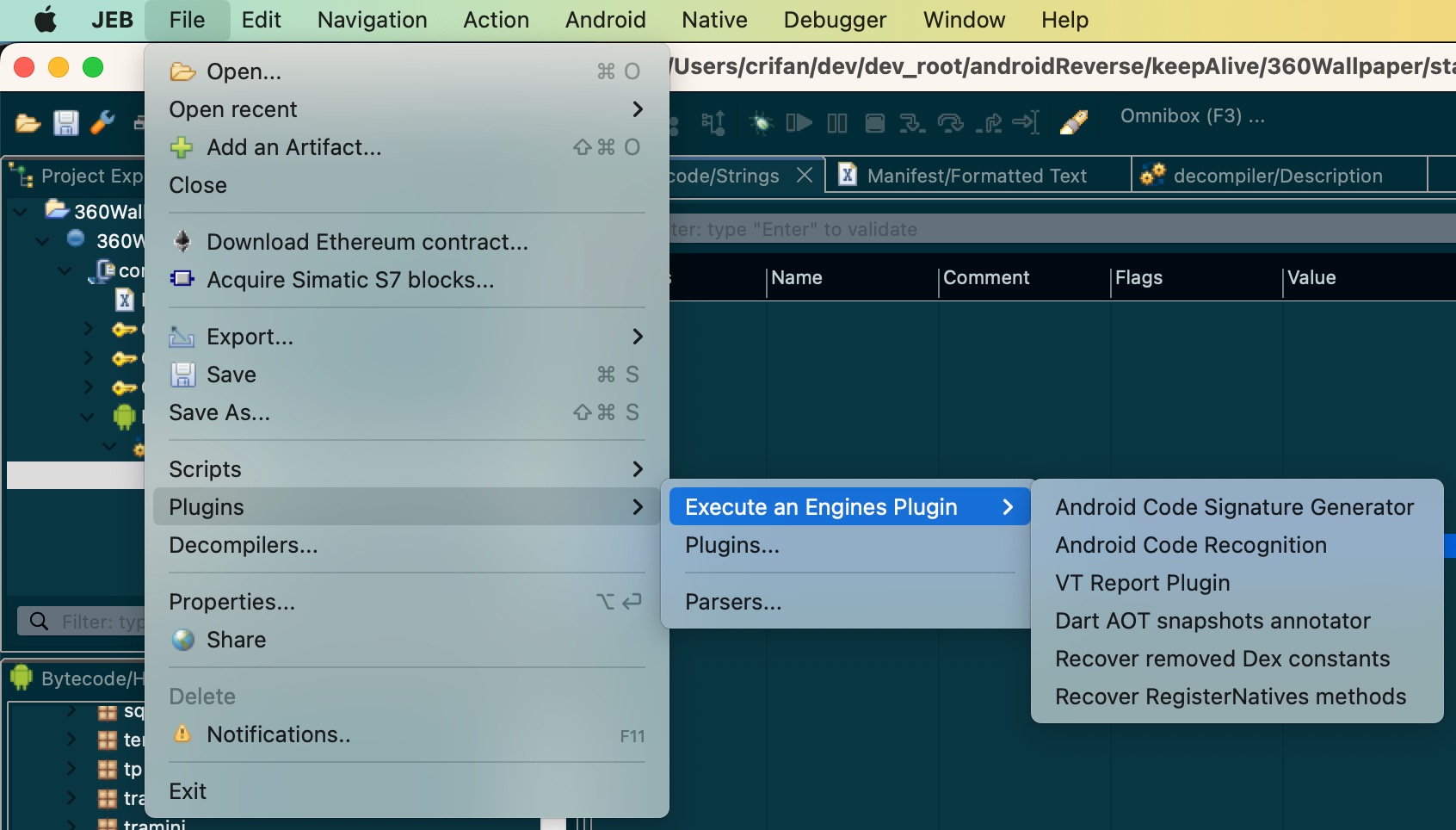This screenshot has width=1456, height=830.
Task: Collapse the 360W artifact node with blue circle
Action: pos(42,241)
